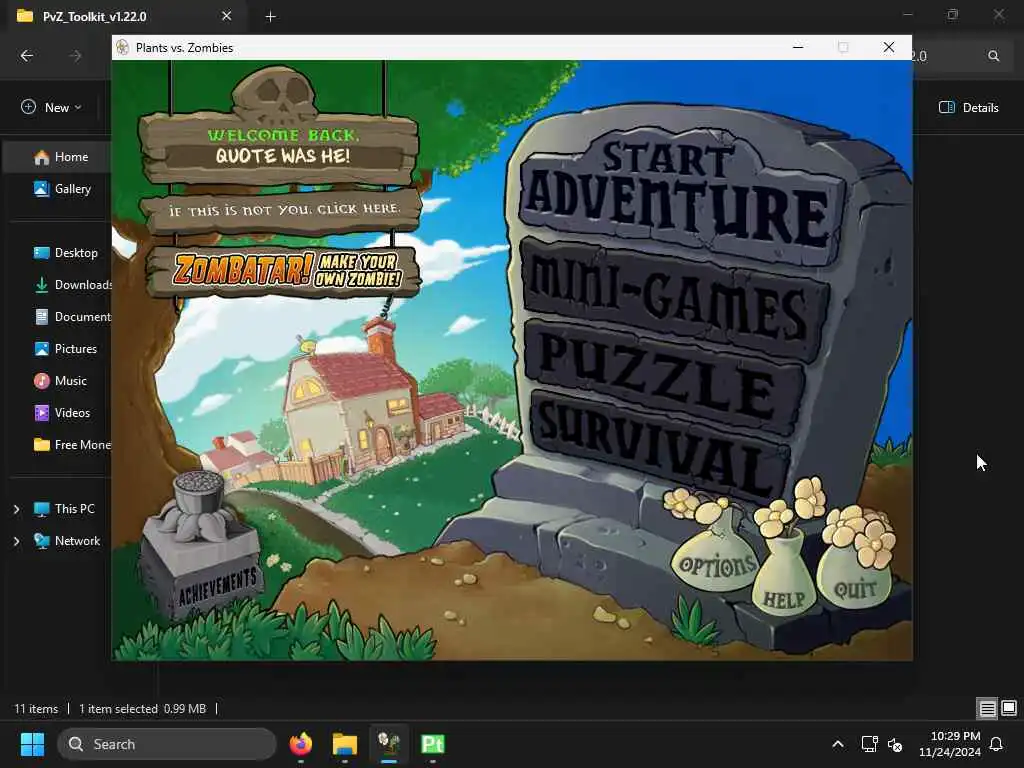This screenshot has height=768, width=1024.
Task: Select Puzzle mode on the tombstone
Action: click(x=665, y=377)
